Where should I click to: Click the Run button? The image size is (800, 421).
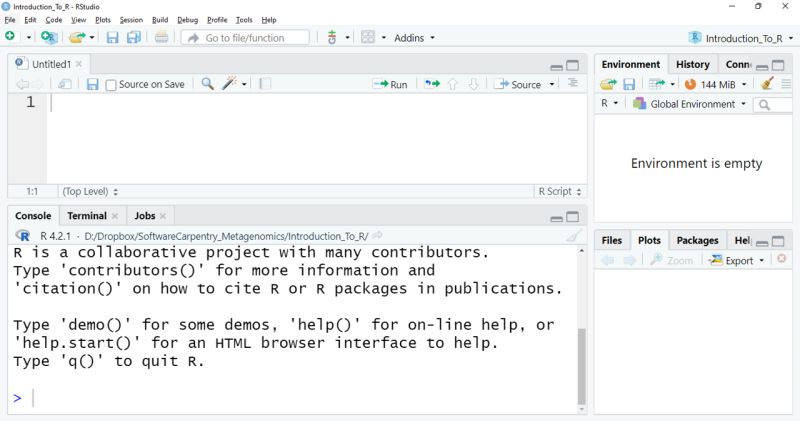pos(390,84)
